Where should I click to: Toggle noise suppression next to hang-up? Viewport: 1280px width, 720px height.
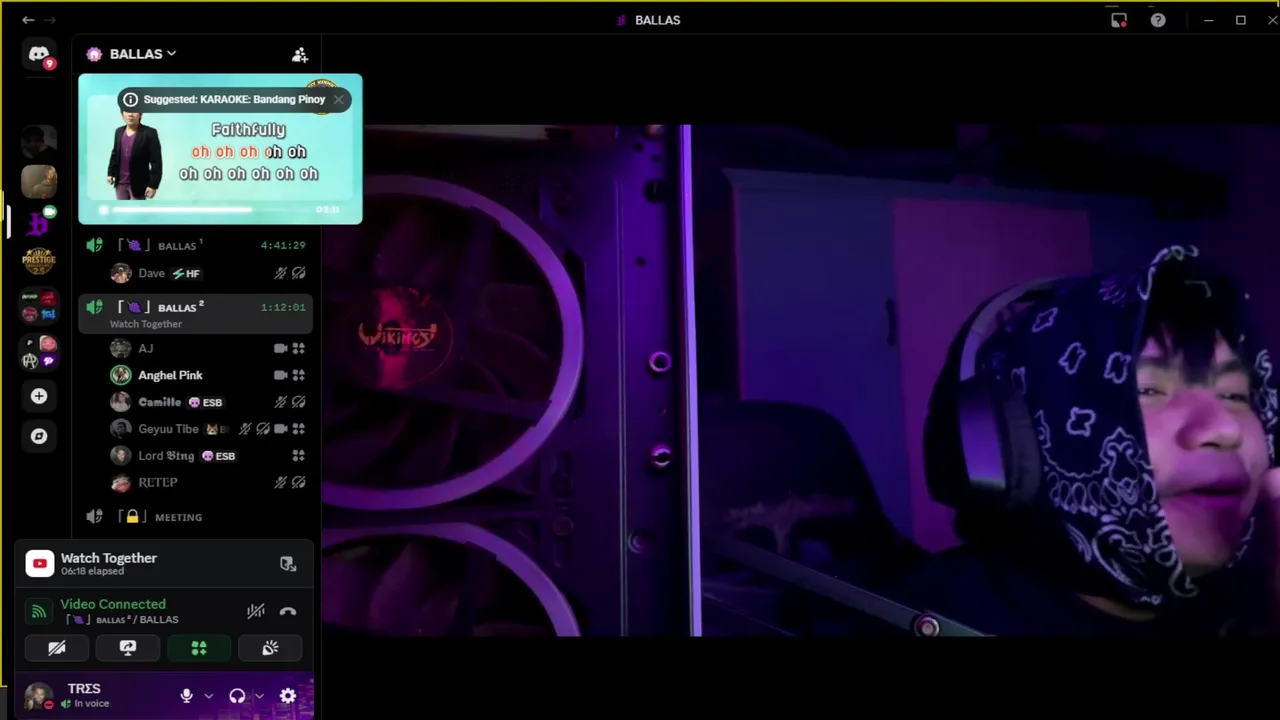256,611
